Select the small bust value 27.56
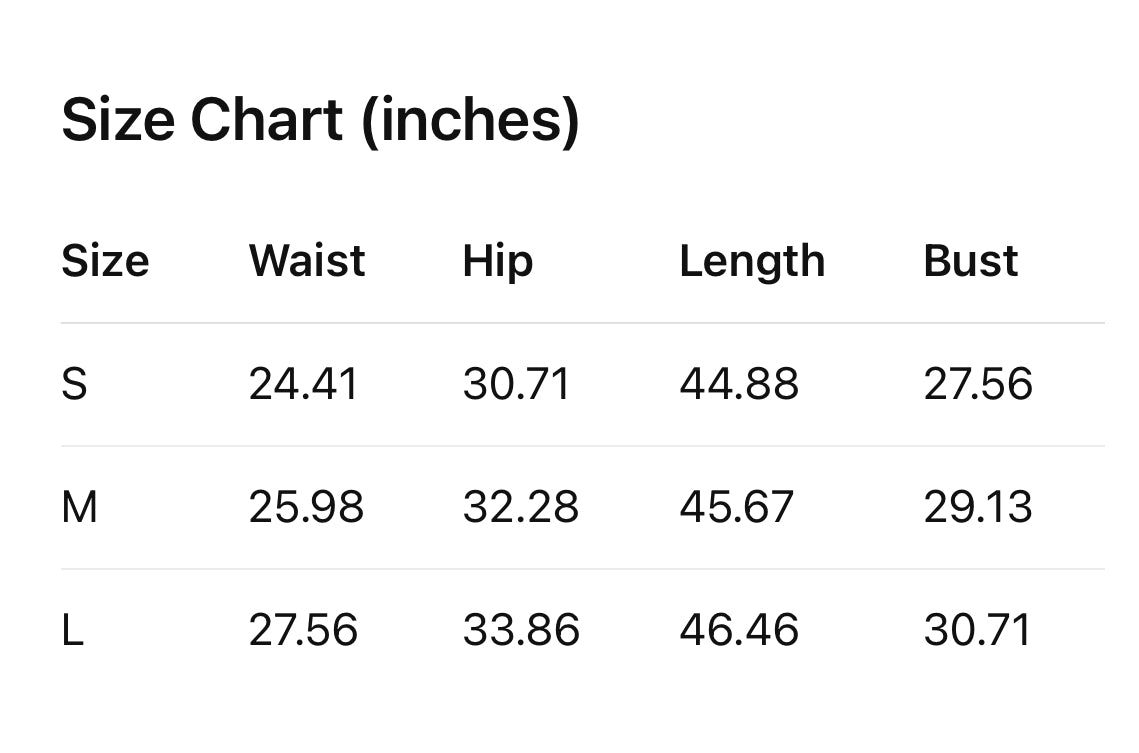This screenshot has height=753, width=1139. (x=977, y=384)
